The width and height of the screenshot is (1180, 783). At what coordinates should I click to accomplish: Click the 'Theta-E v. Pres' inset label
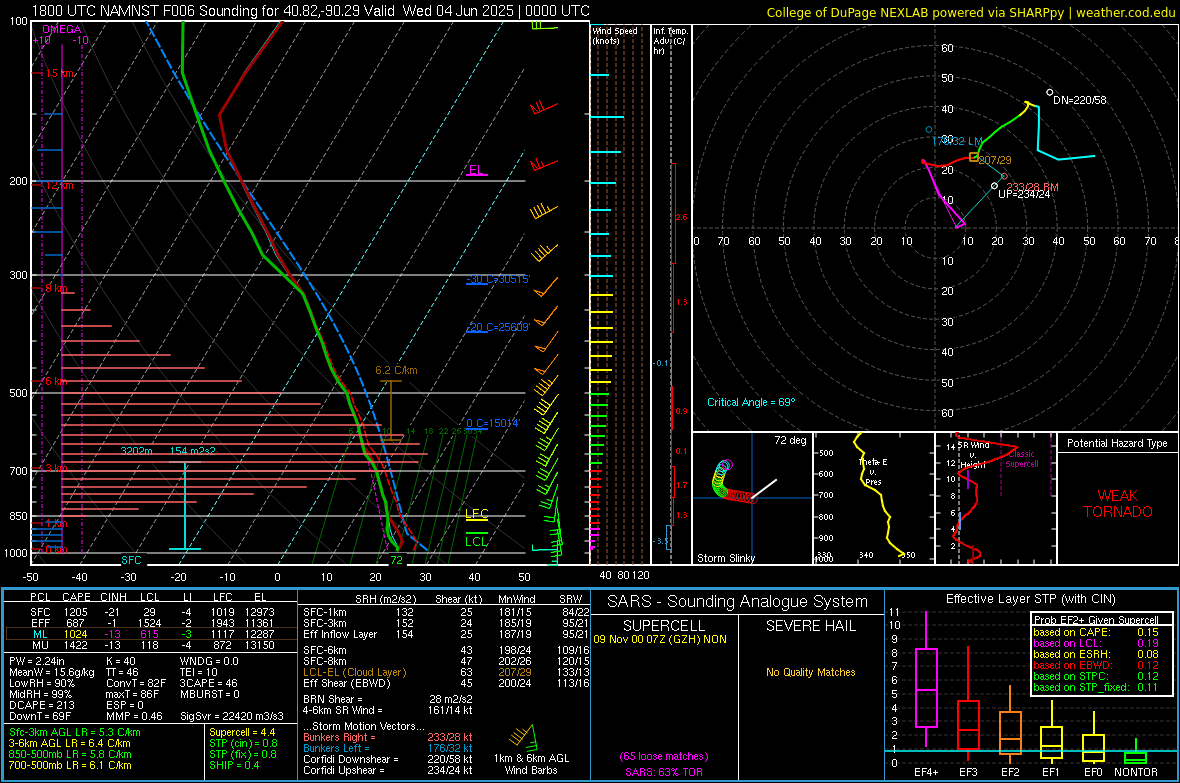click(873, 471)
